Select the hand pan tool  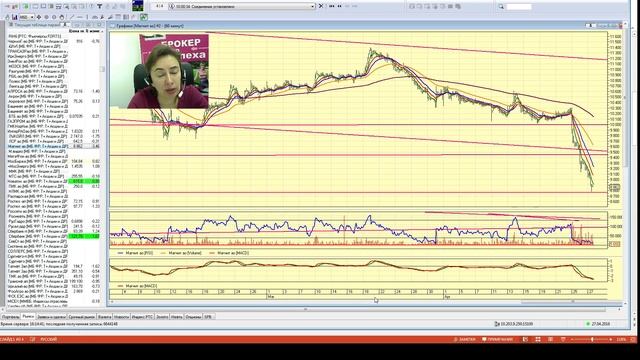(62, 17)
